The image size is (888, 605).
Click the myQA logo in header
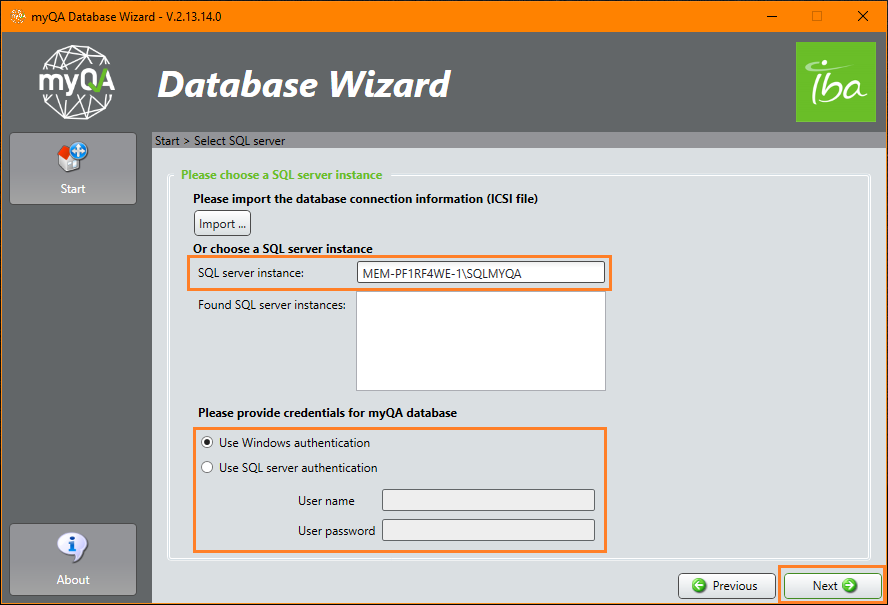coord(77,83)
